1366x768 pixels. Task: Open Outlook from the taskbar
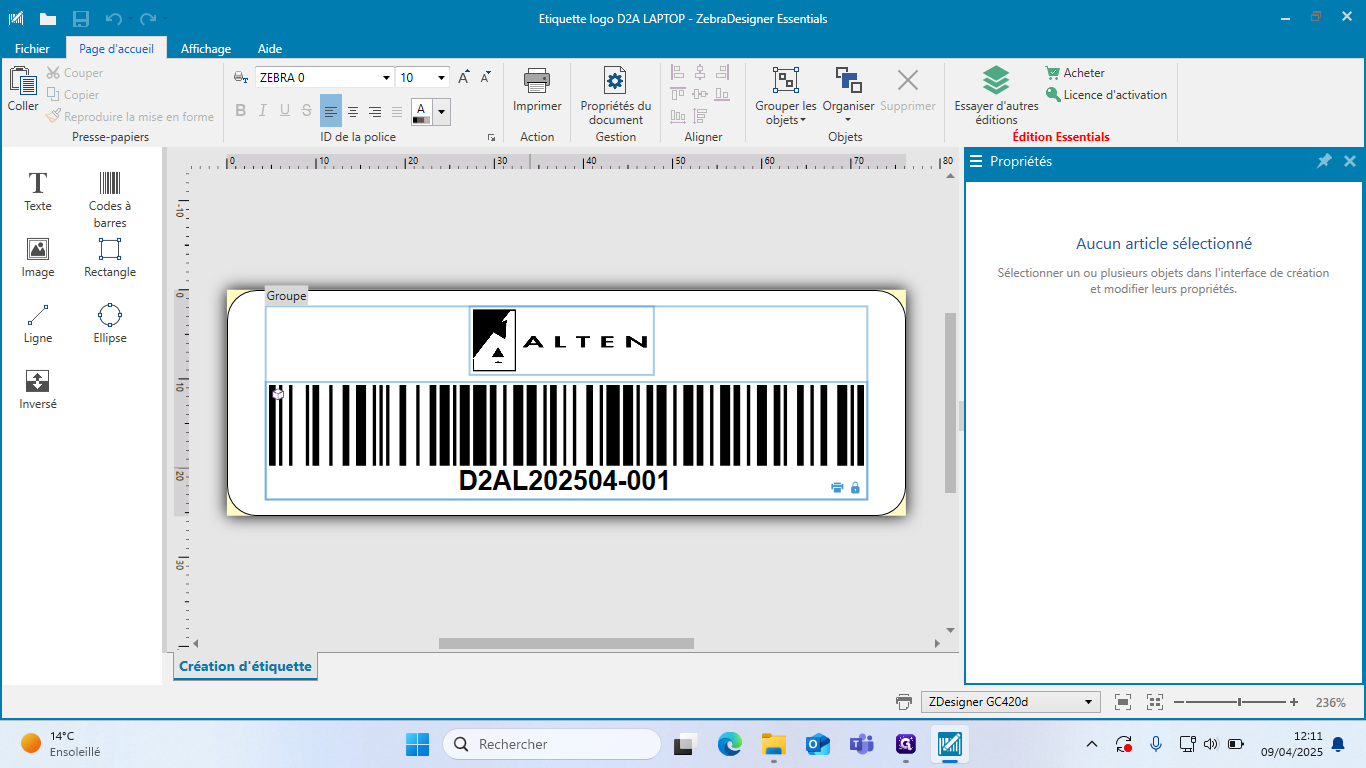pos(818,744)
